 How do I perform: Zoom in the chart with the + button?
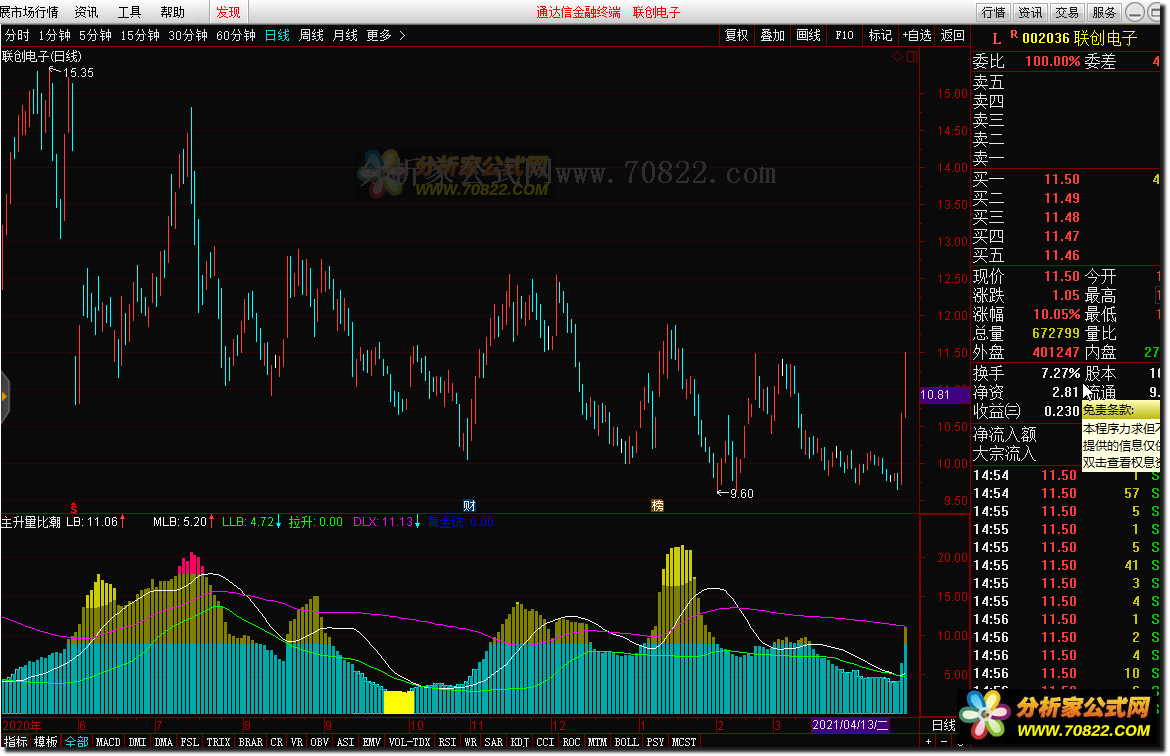pos(928,742)
